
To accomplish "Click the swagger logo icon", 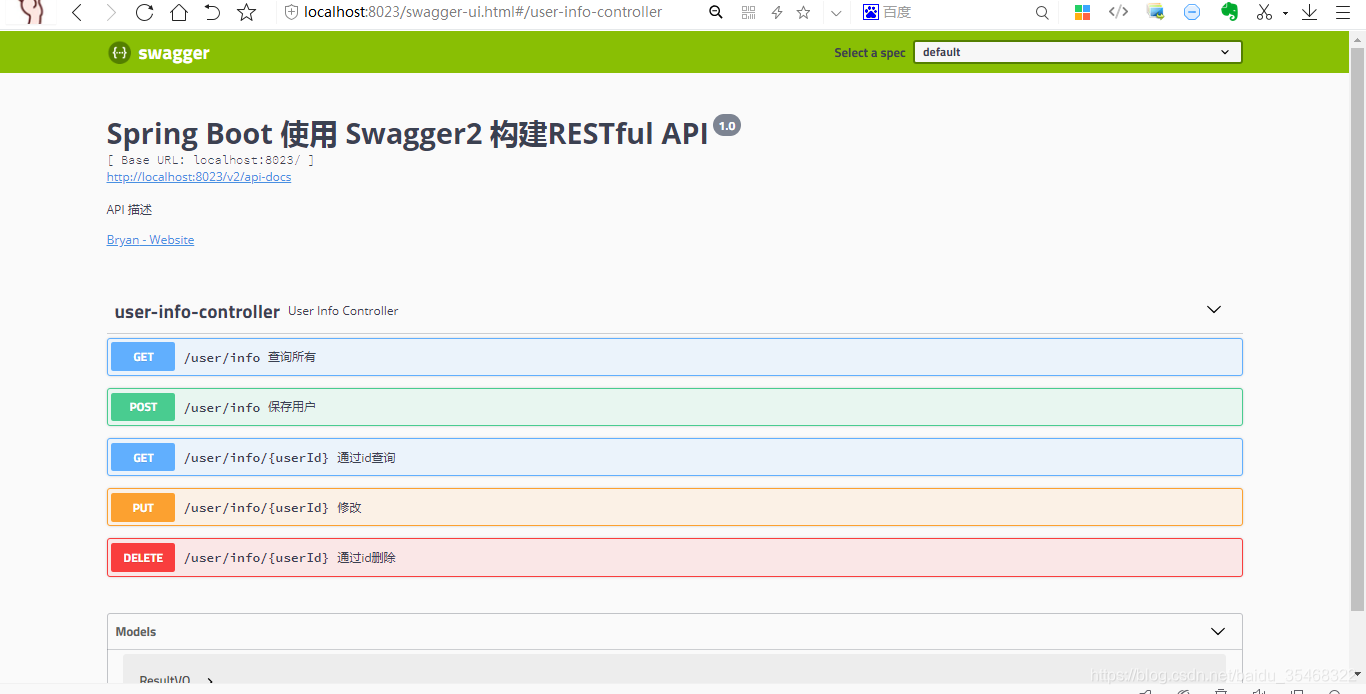I will pyautogui.click(x=119, y=52).
